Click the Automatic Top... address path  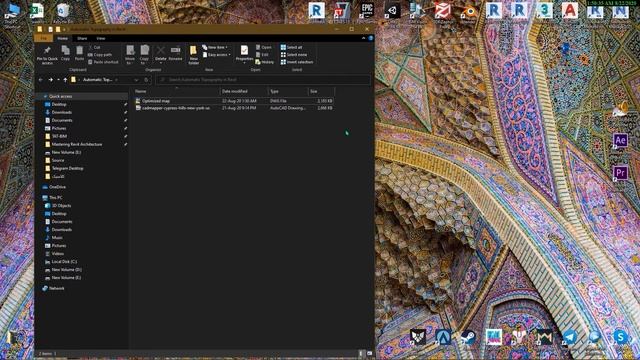click(98, 80)
